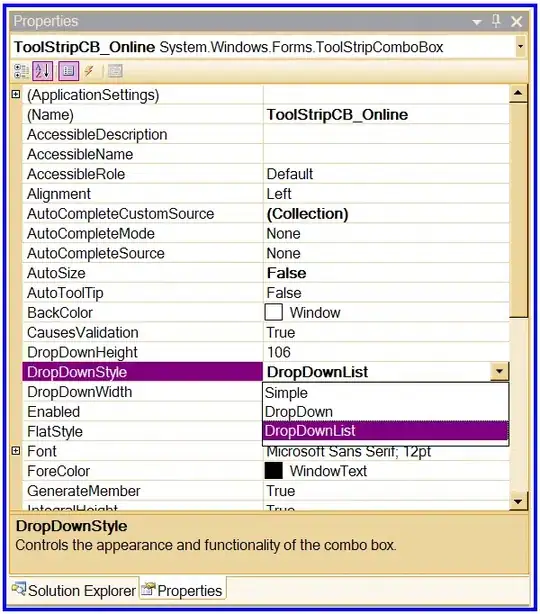Expand the (ApplicationSettings) node
The height and width of the screenshot is (614, 540).
click(x=16, y=94)
